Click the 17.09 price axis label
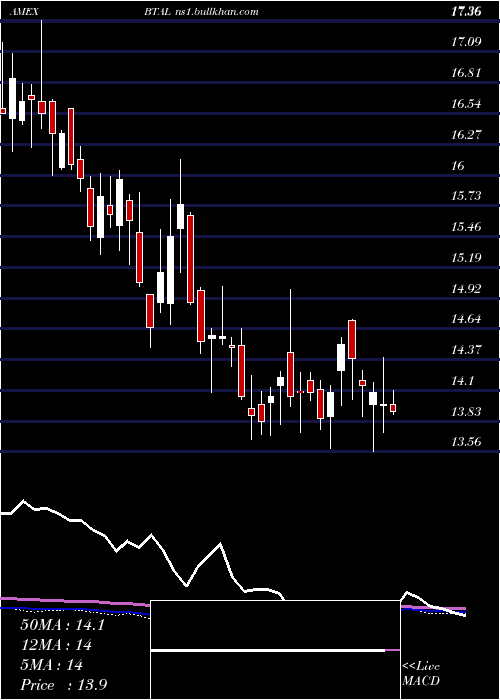The height and width of the screenshot is (700, 500). coord(466,42)
